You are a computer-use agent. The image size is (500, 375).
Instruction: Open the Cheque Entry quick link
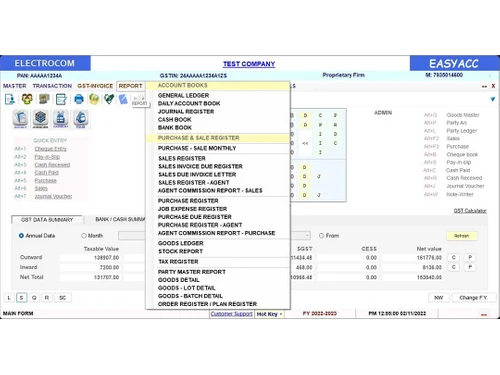(51, 149)
